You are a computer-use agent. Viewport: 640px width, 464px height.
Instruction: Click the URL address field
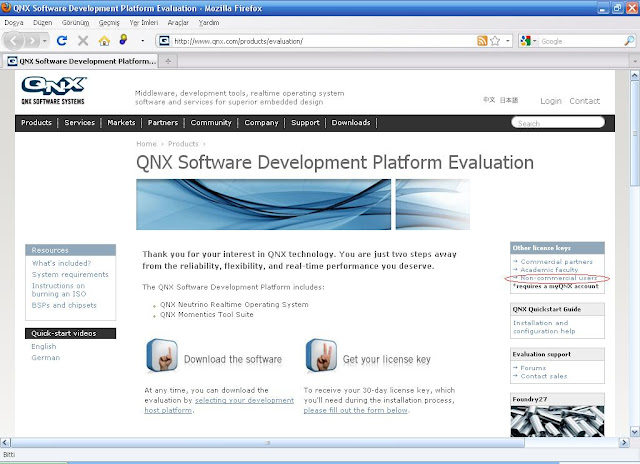322,41
